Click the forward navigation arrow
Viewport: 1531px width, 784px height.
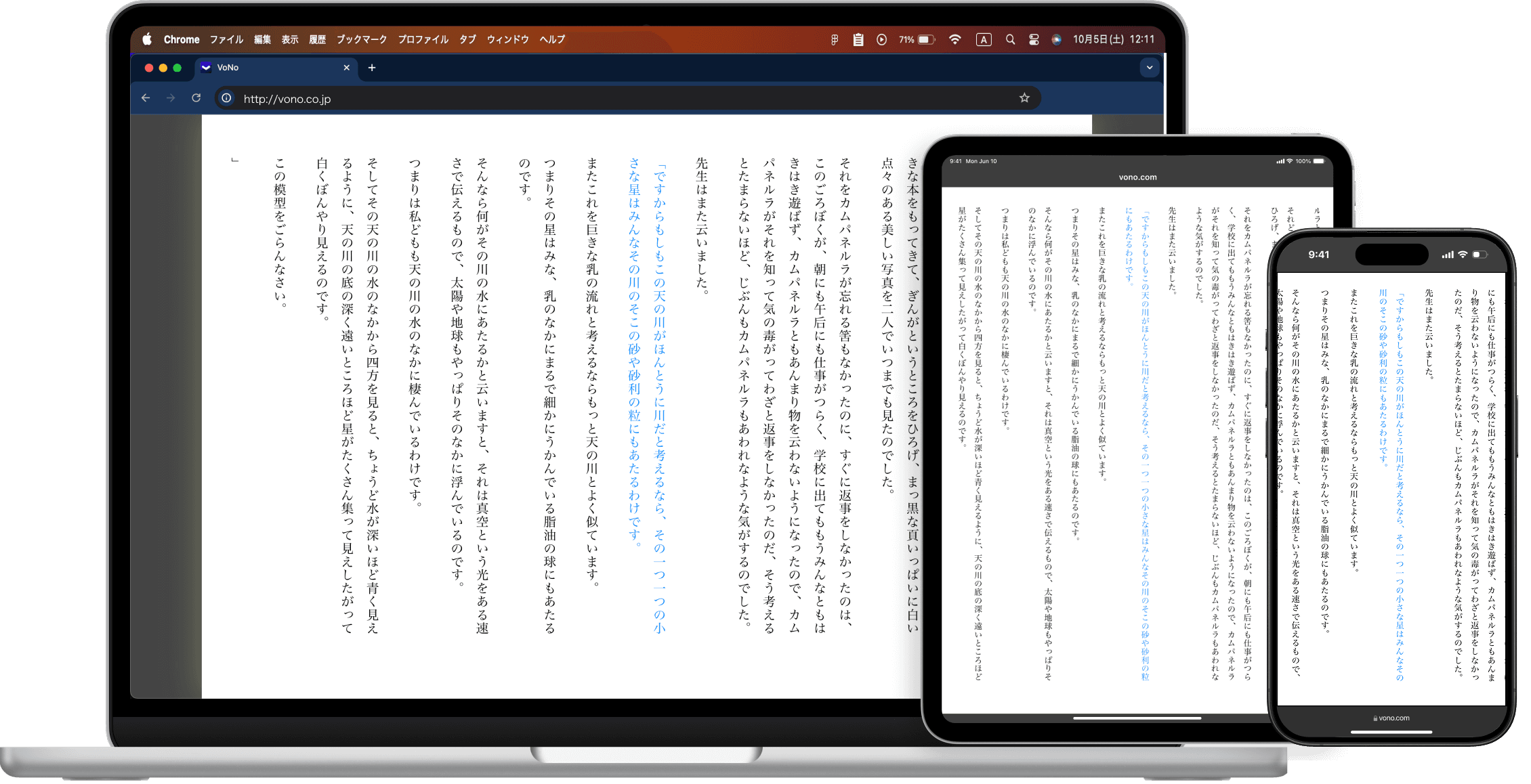171,97
